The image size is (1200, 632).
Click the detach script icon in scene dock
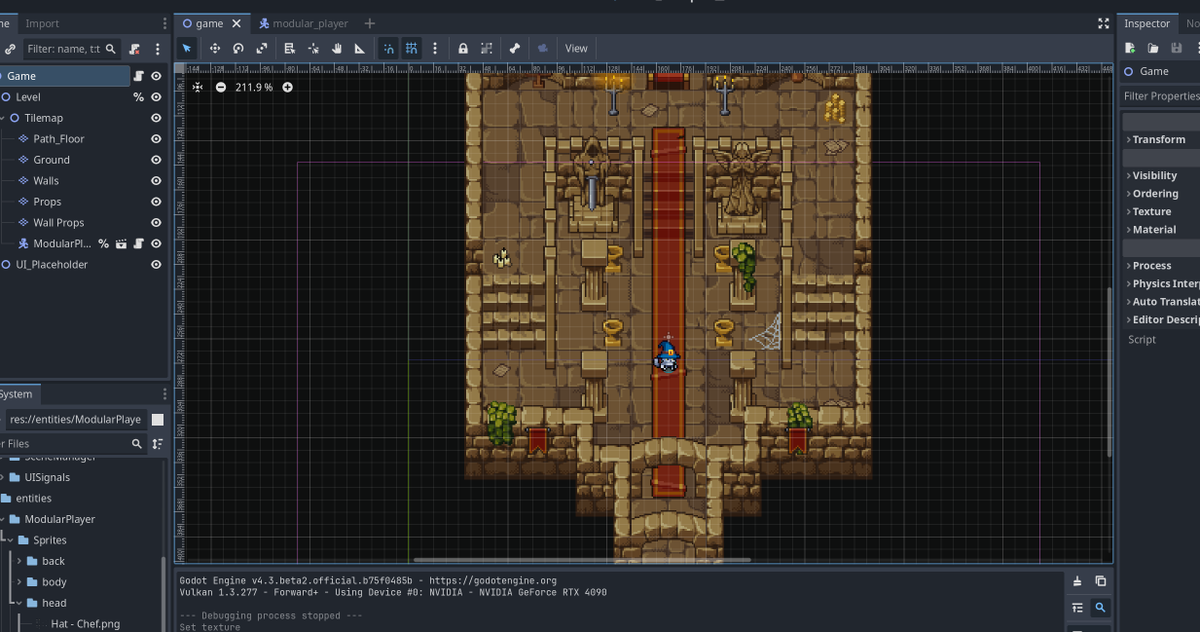pyautogui.click(x=135, y=48)
